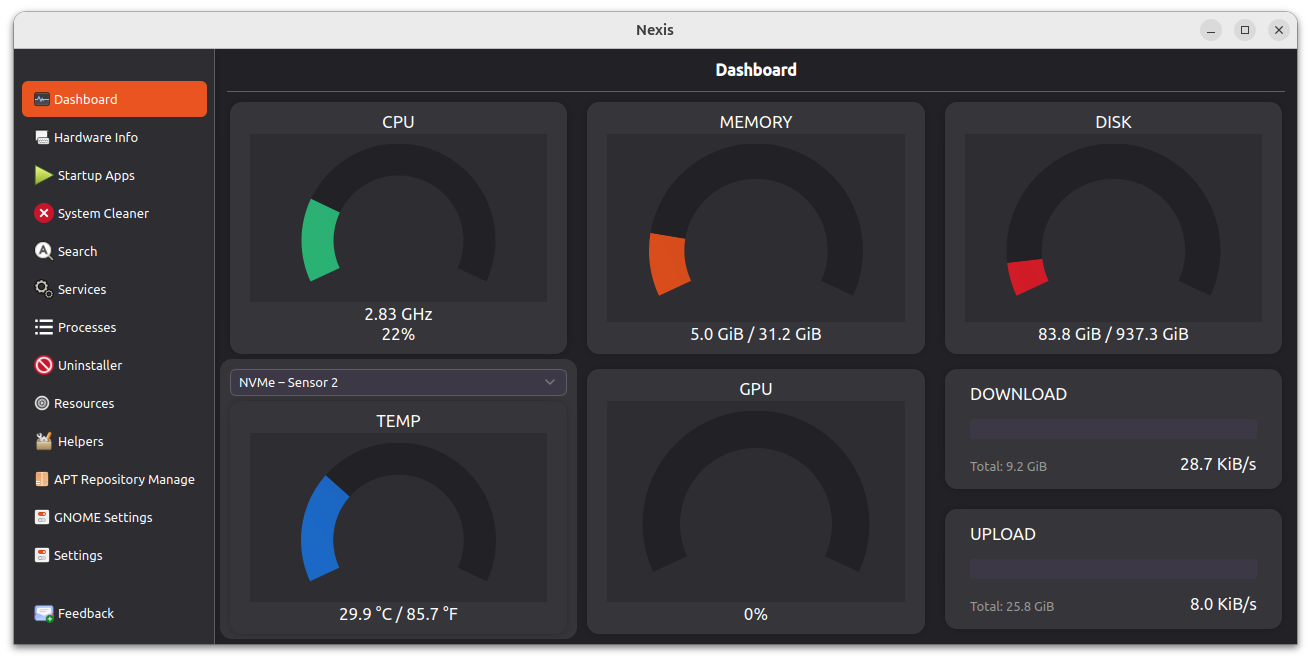The width and height of the screenshot is (1311, 661).
Task: Click the UPLOAD card title
Action: click(x=1002, y=534)
